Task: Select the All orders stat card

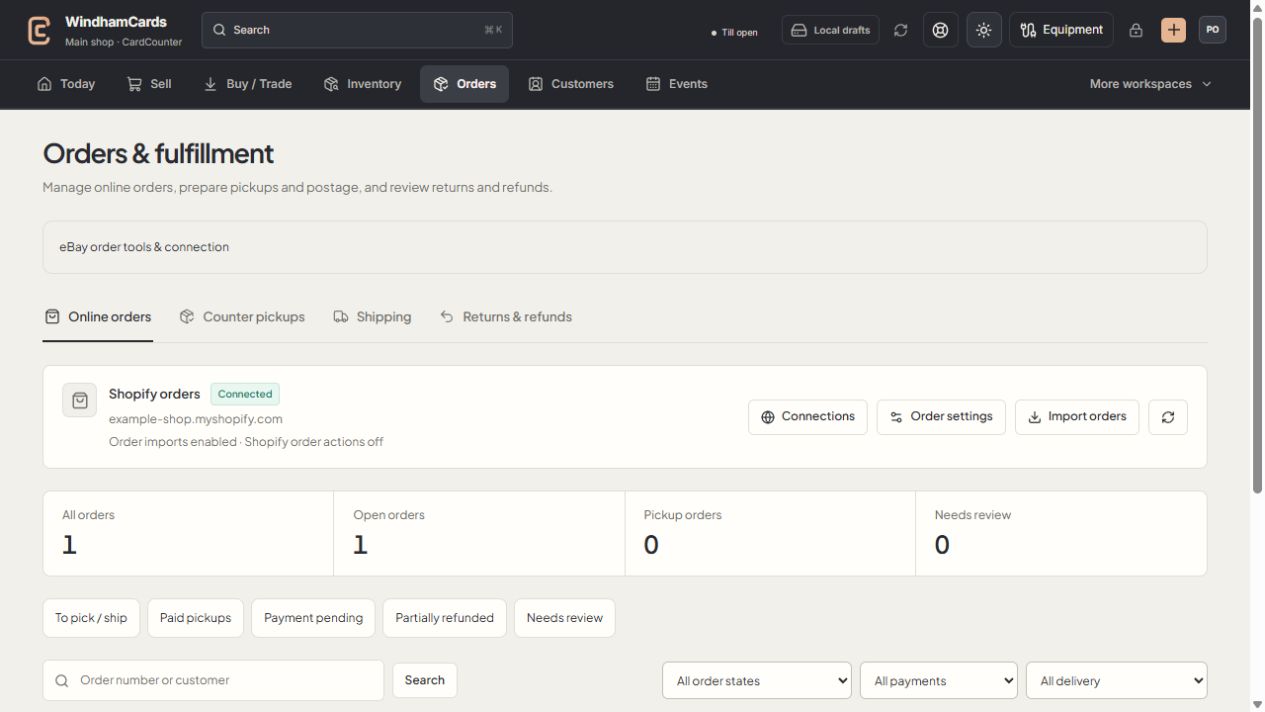Action: tap(188, 533)
